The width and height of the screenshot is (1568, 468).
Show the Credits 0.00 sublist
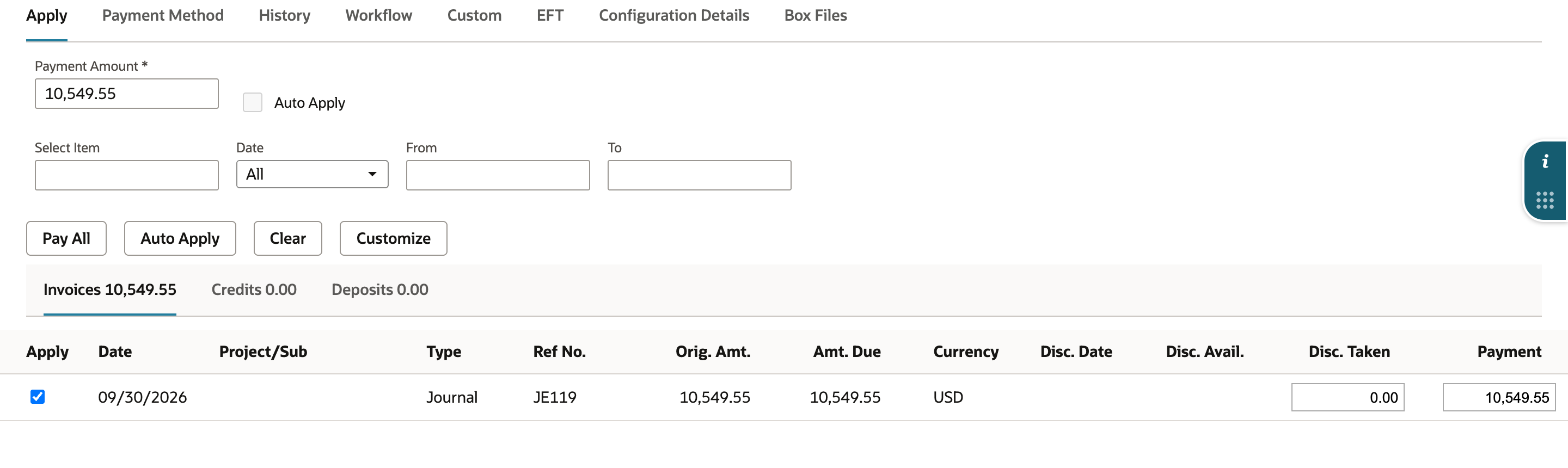click(254, 290)
